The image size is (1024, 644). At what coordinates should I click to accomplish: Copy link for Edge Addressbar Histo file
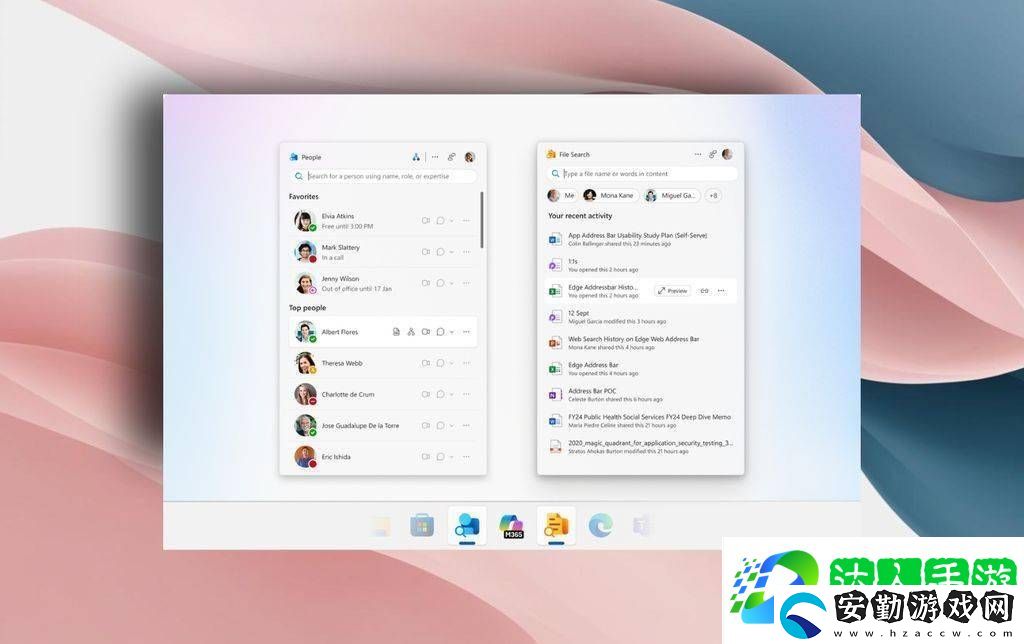click(x=704, y=291)
